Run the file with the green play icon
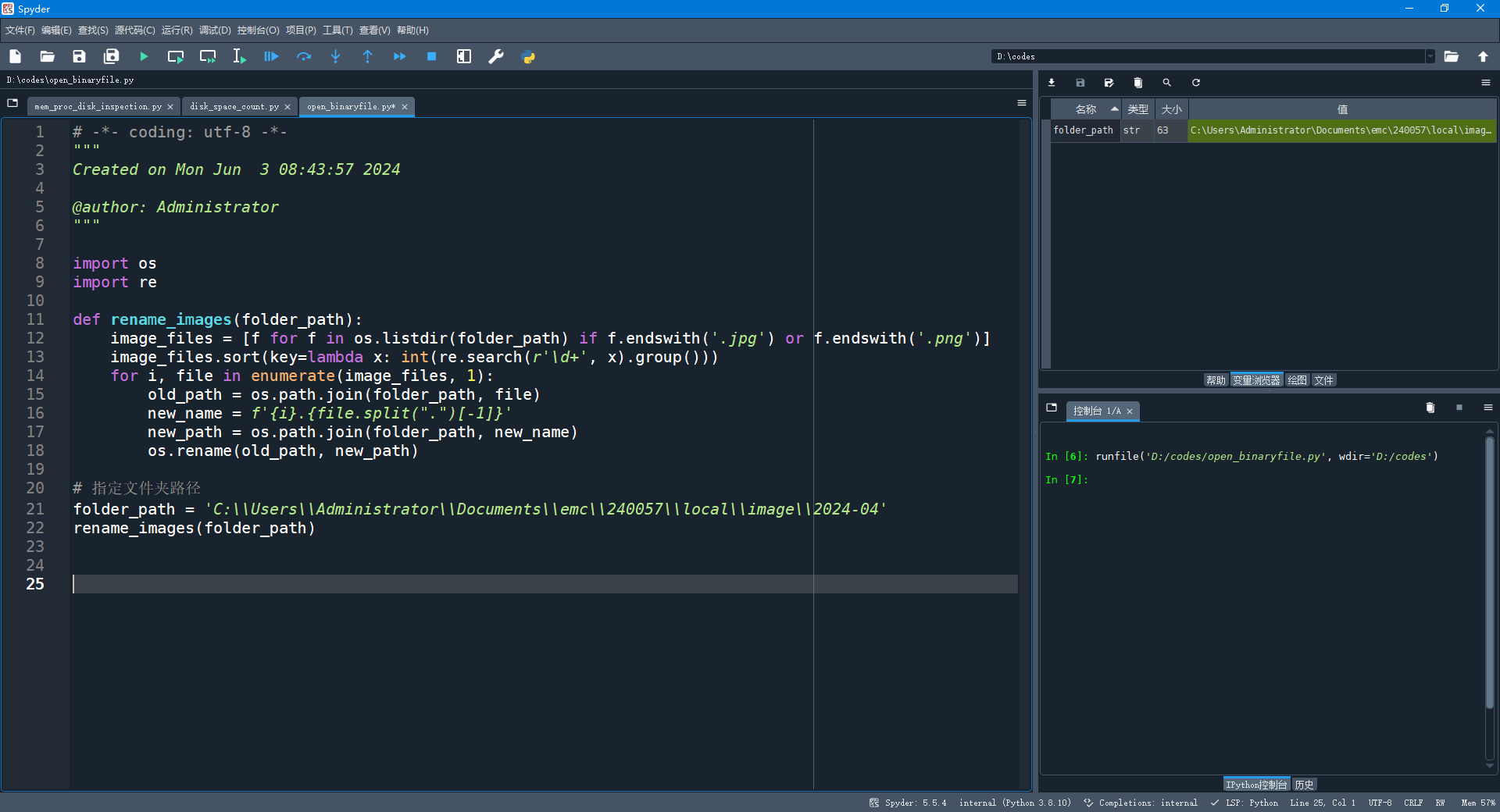This screenshot has height=812, width=1500. (x=144, y=56)
